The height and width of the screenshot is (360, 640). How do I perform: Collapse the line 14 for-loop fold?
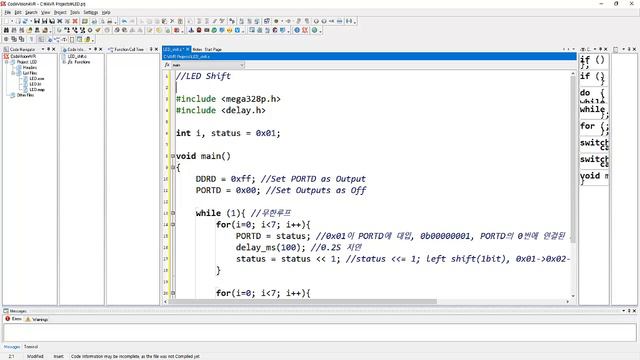click(x=173, y=224)
